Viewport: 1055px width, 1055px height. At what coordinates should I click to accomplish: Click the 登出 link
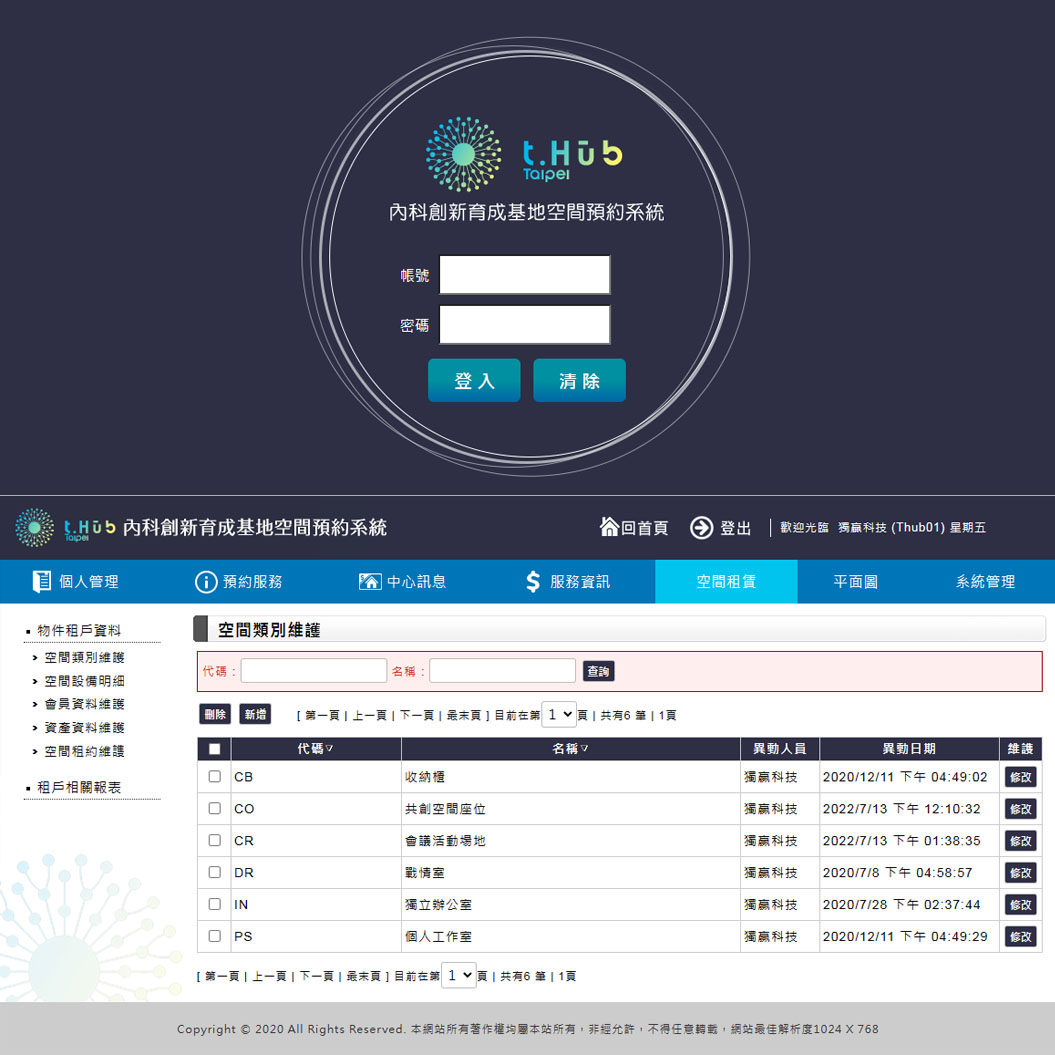(735, 528)
